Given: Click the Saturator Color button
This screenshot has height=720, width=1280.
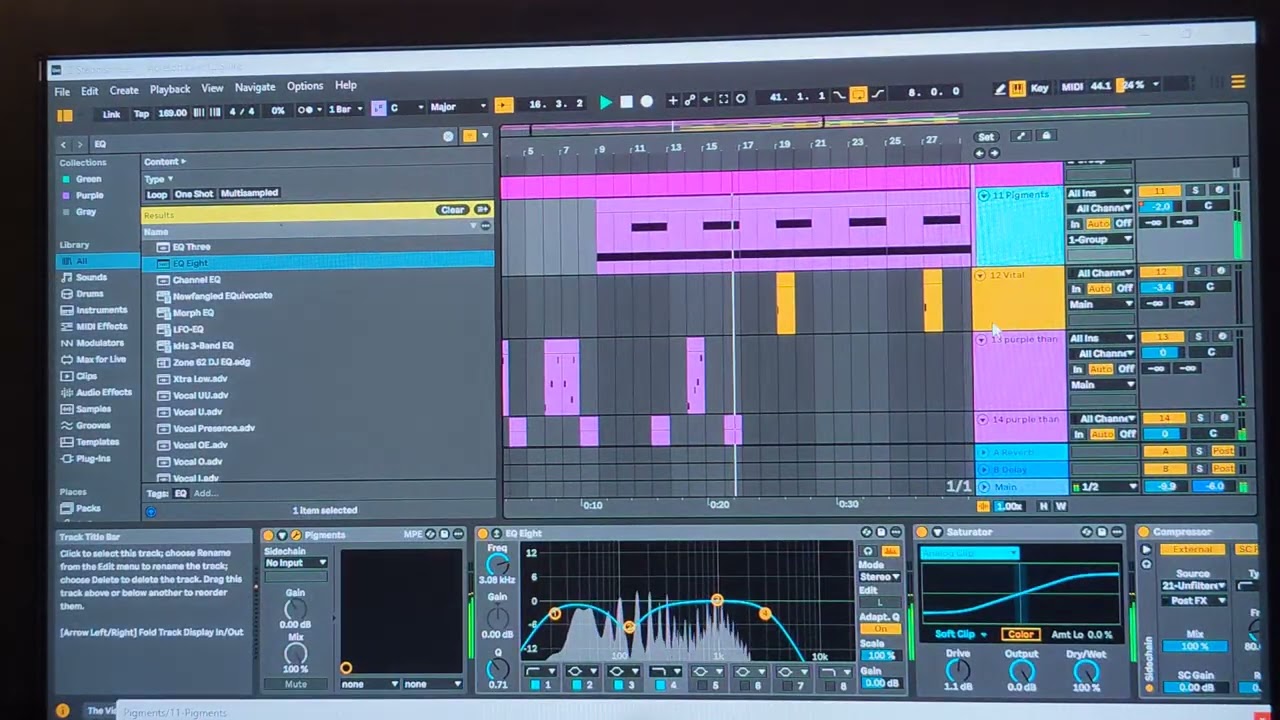Looking at the screenshot, I should (1020, 635).
